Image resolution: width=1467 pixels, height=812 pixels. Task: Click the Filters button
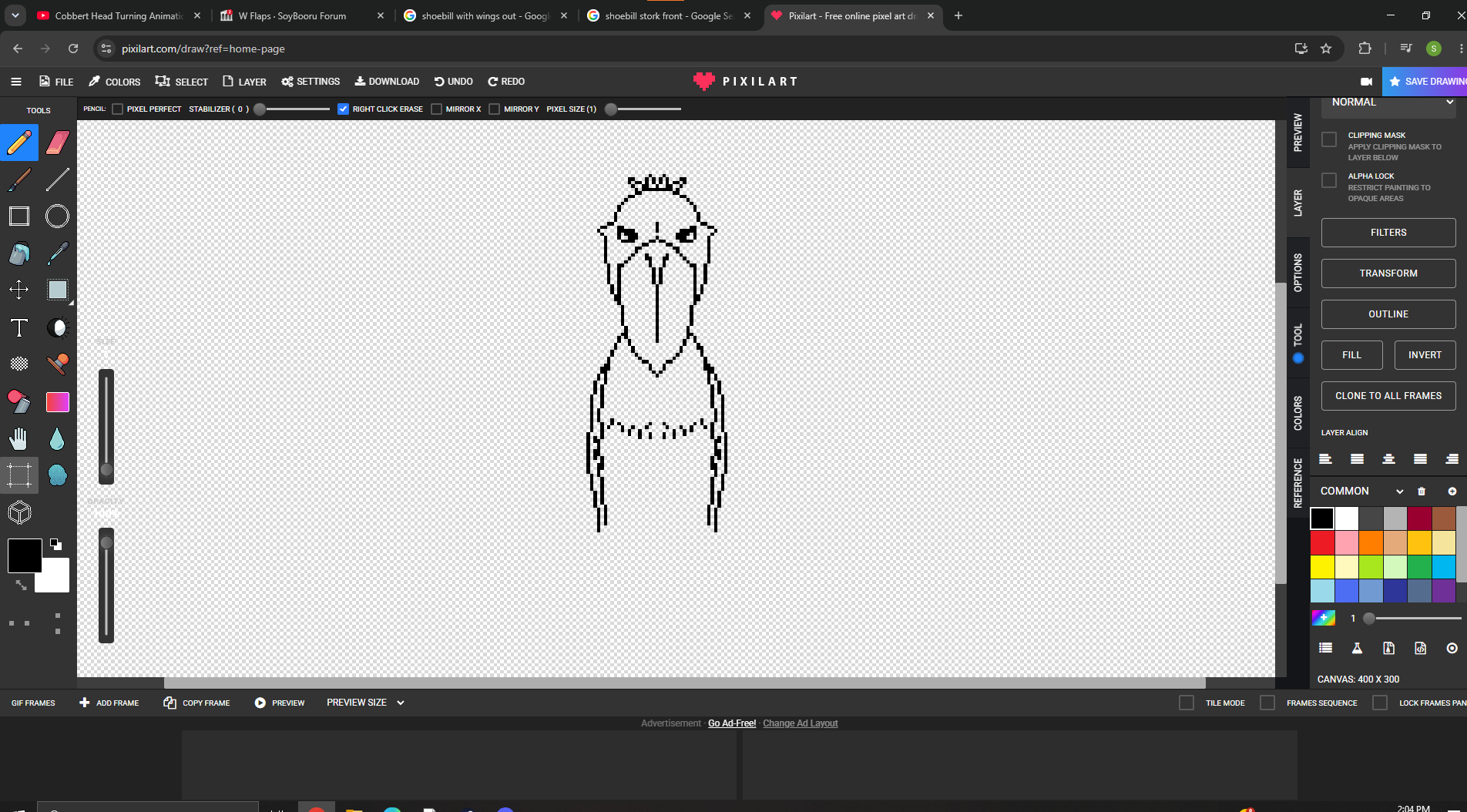[1388, 233]
